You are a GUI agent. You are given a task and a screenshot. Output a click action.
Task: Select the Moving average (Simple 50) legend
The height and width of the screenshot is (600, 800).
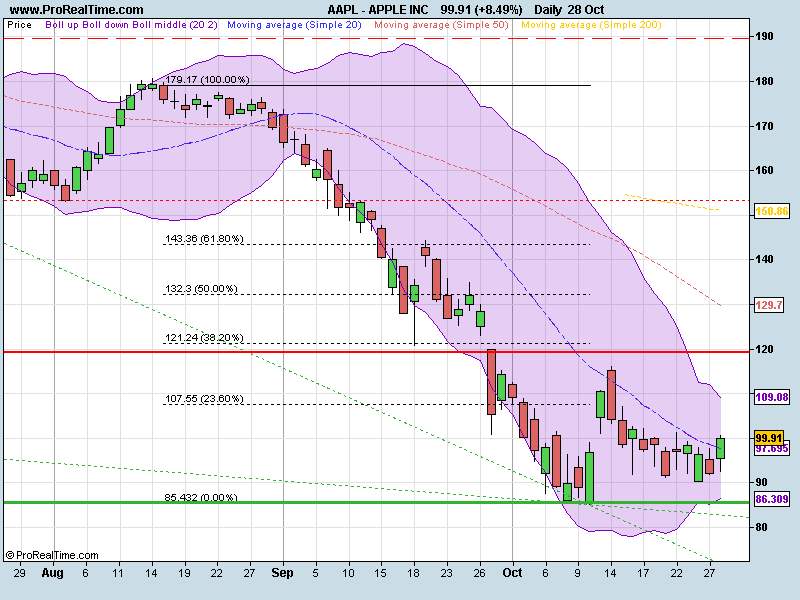coord(441,25)
